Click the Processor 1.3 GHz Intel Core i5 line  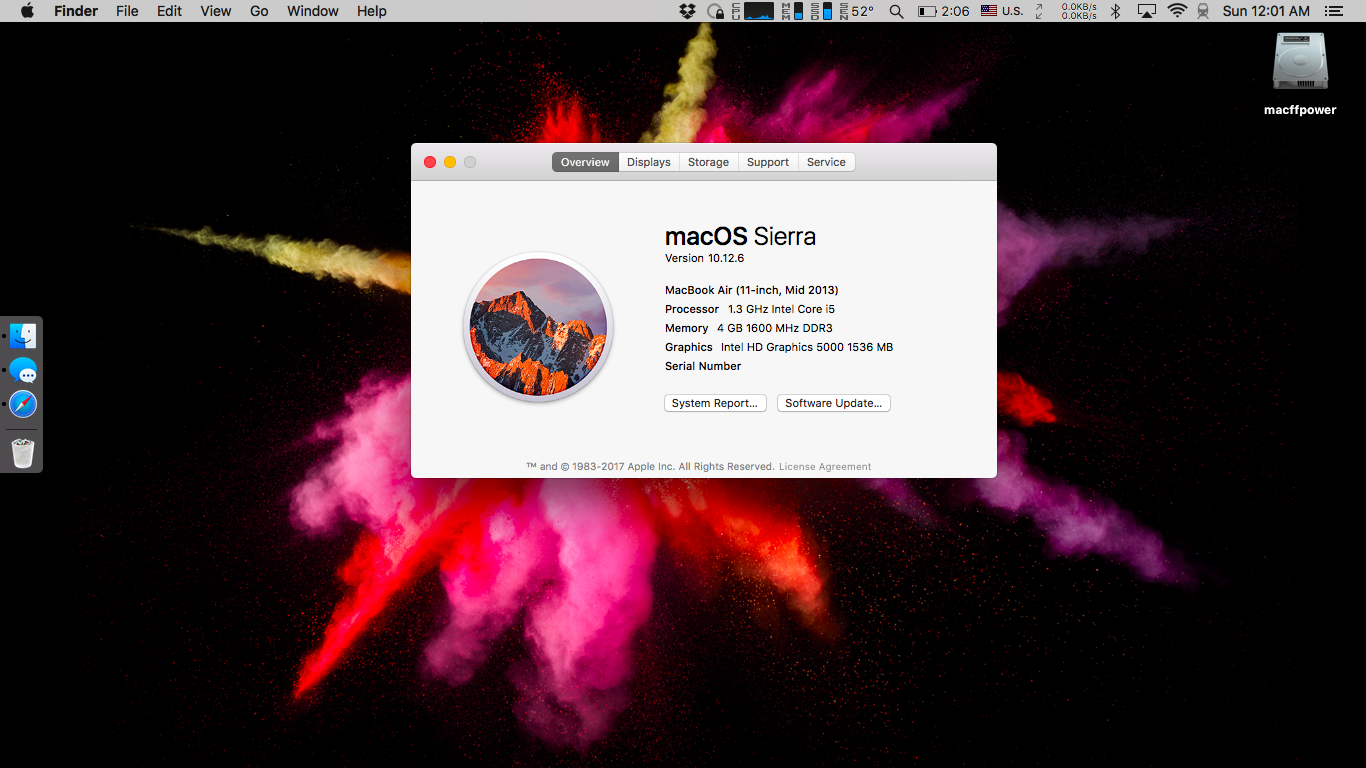750,309
